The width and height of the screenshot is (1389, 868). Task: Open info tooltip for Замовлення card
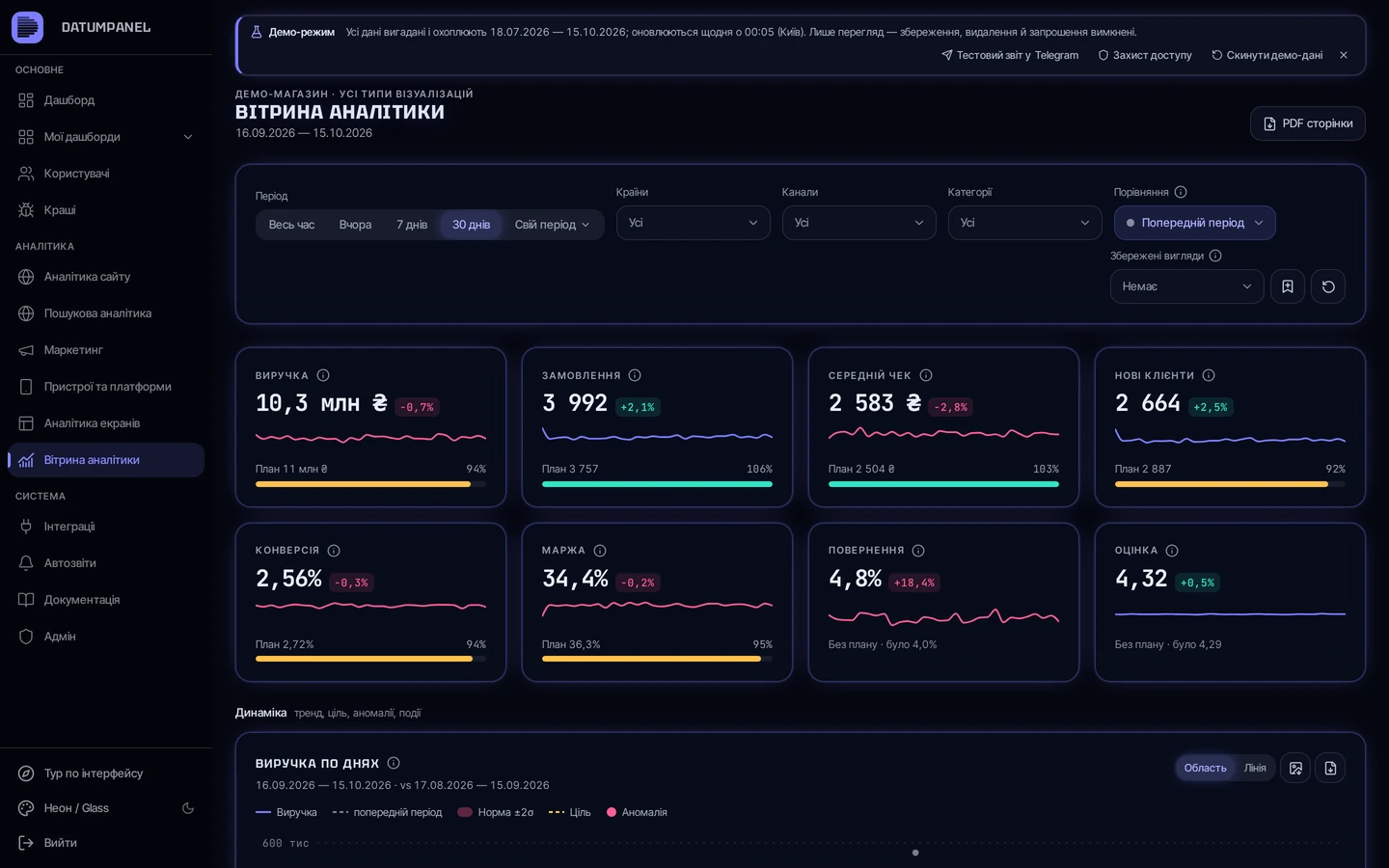tap(635, 375)
